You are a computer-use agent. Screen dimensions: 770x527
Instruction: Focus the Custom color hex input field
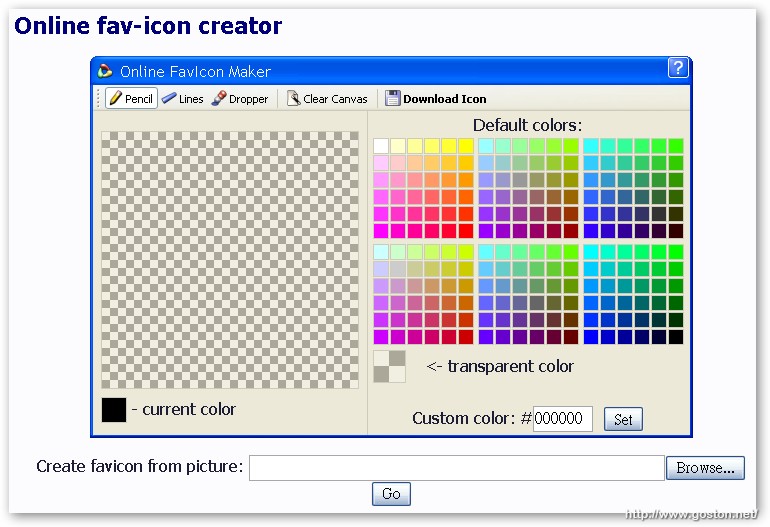pos(563,419)
